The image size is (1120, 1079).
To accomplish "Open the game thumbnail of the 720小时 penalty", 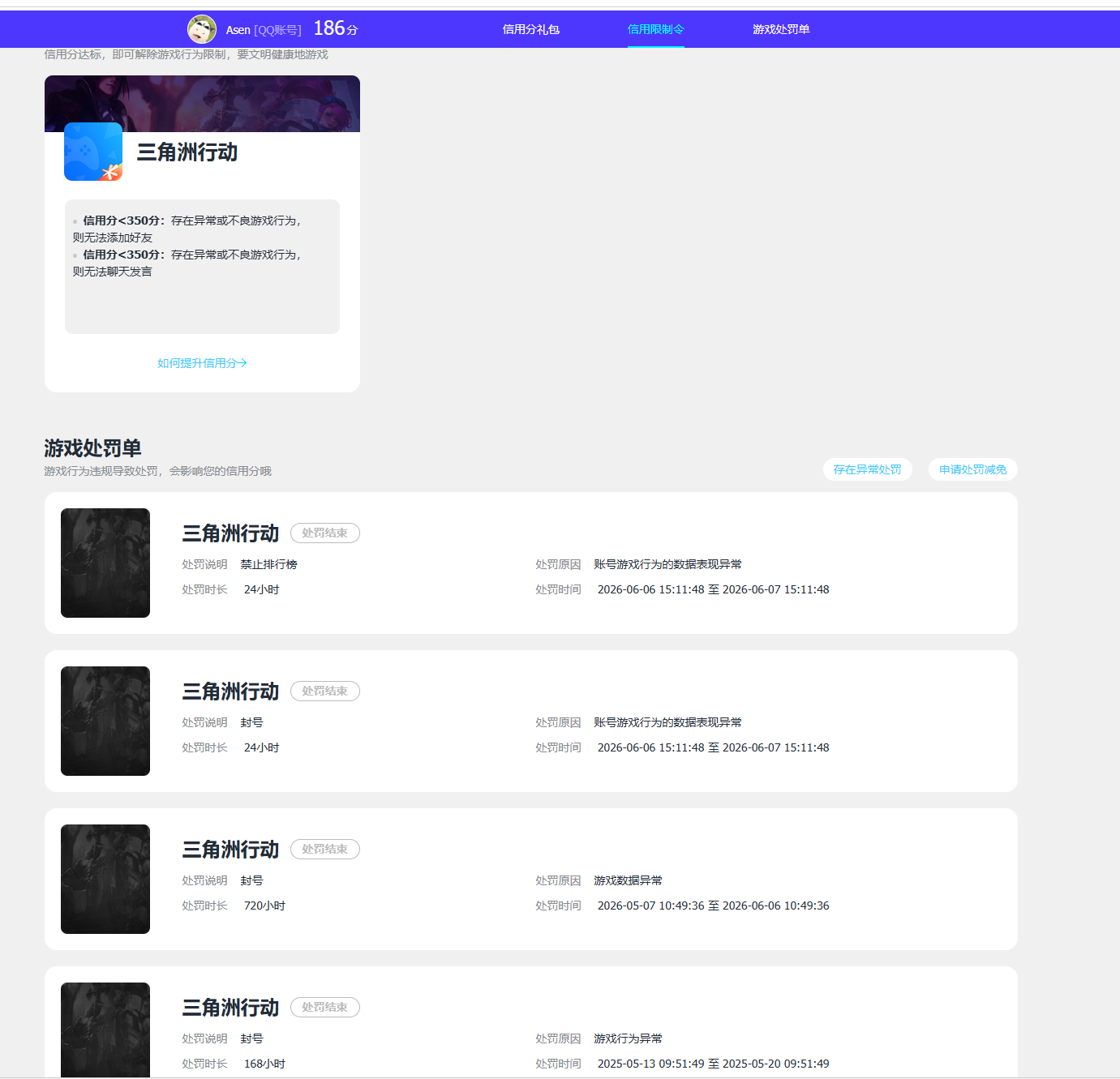I will click(x=105, y=879).
